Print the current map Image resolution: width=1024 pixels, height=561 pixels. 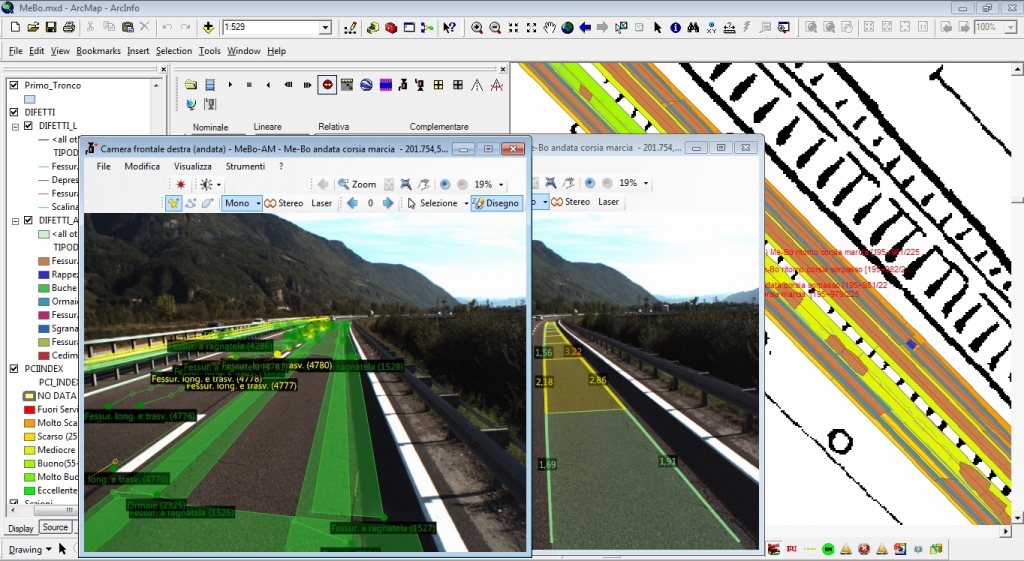pyautogui.click(x=69, y=27)
